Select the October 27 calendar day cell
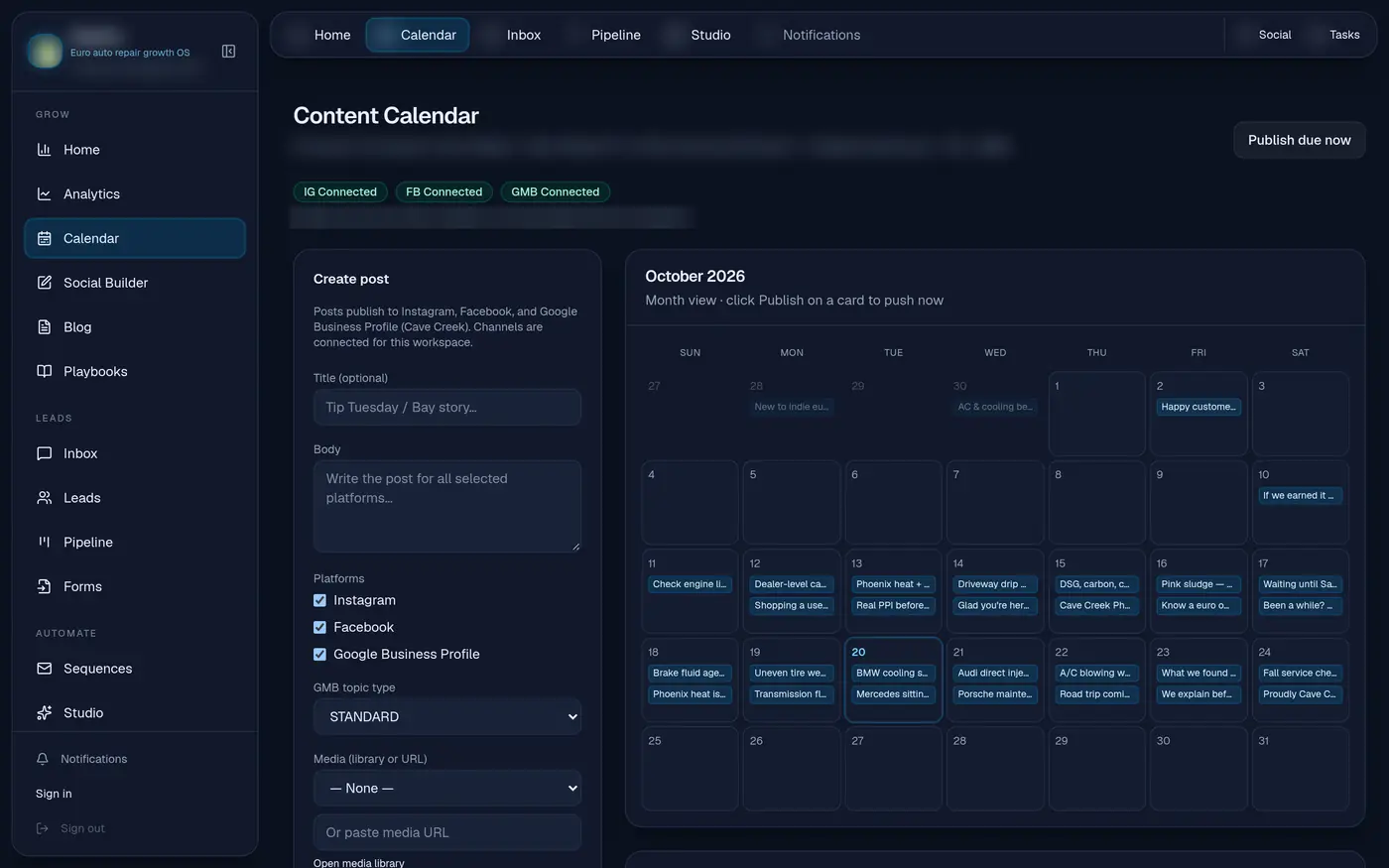Screen dimensions: 1389x868 pyautogui.click(x=893, y=769)
